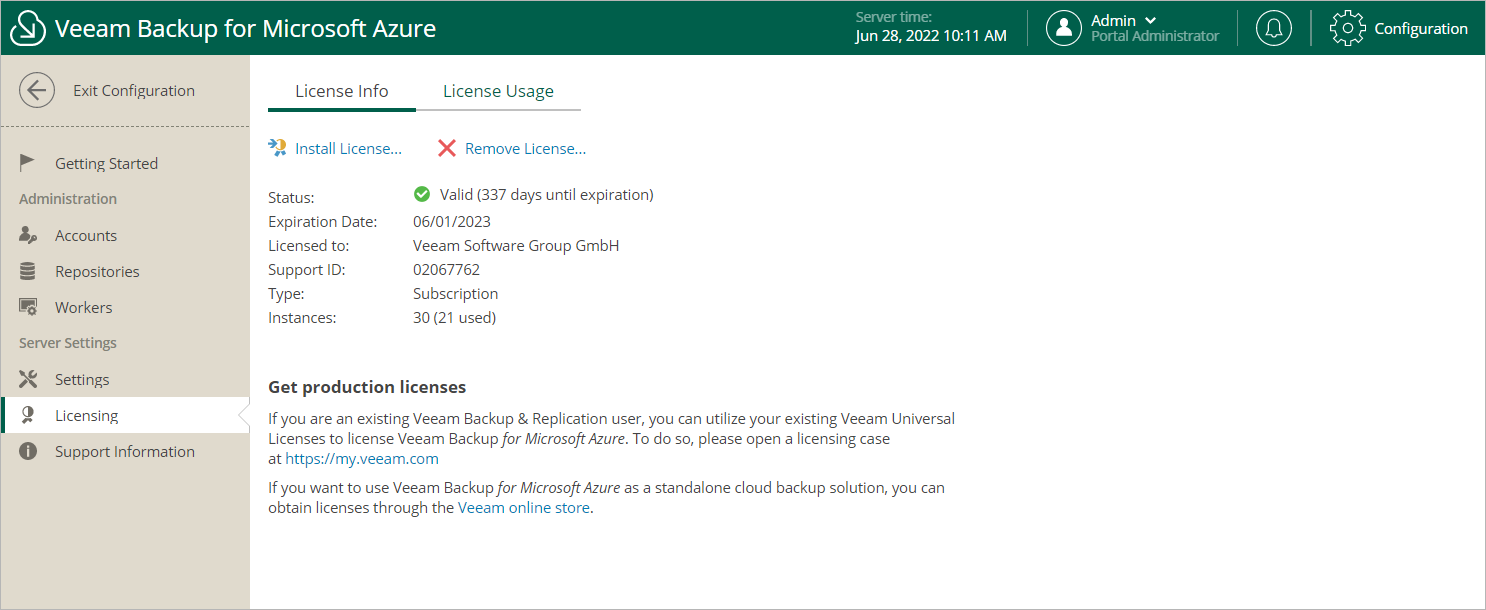Click the red X Remove License icon
The height and width of the screenshot is (610, 1486).
(x=447, y=148)
